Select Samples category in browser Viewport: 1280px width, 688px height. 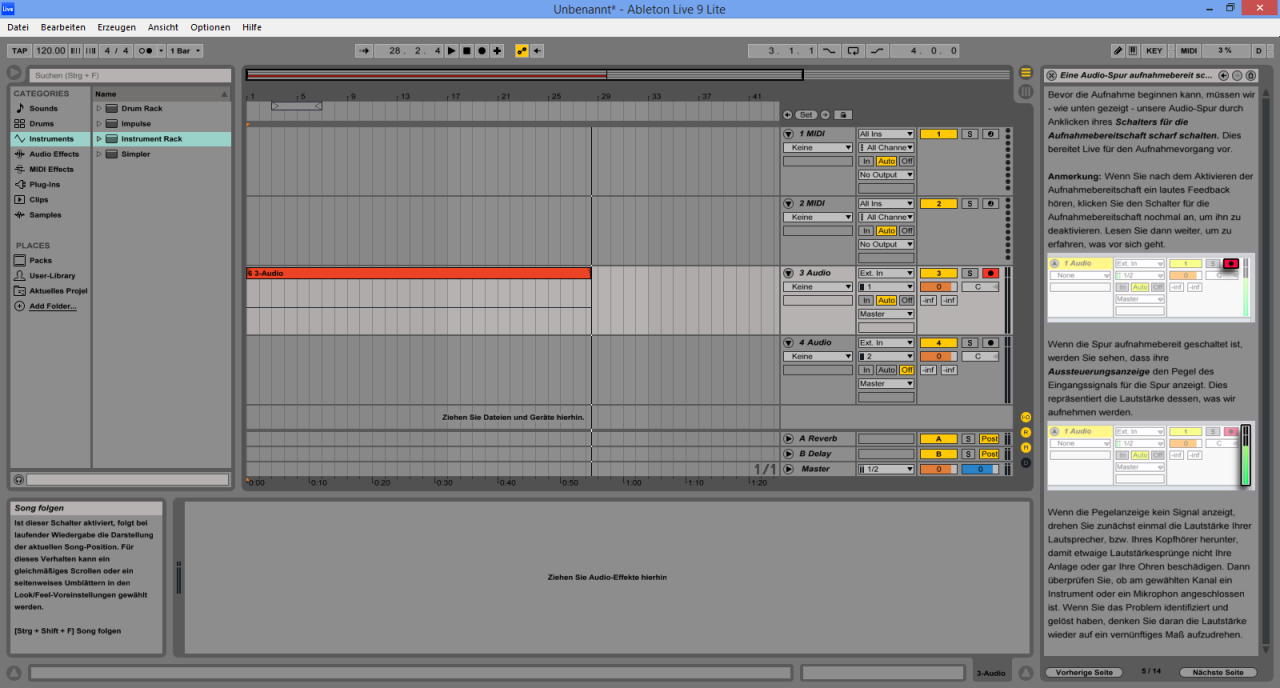click(x=45, y=214)
